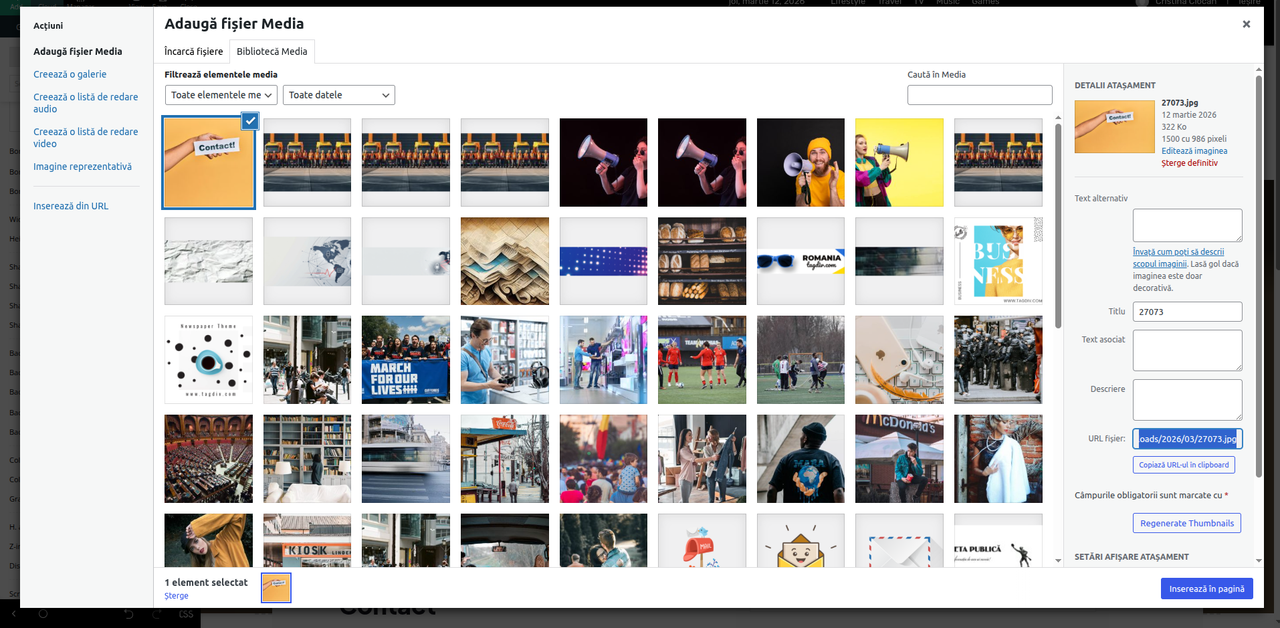The image size is (1280, 628).
Task: Click the URL fișier field
Action: pos(1187,439)
